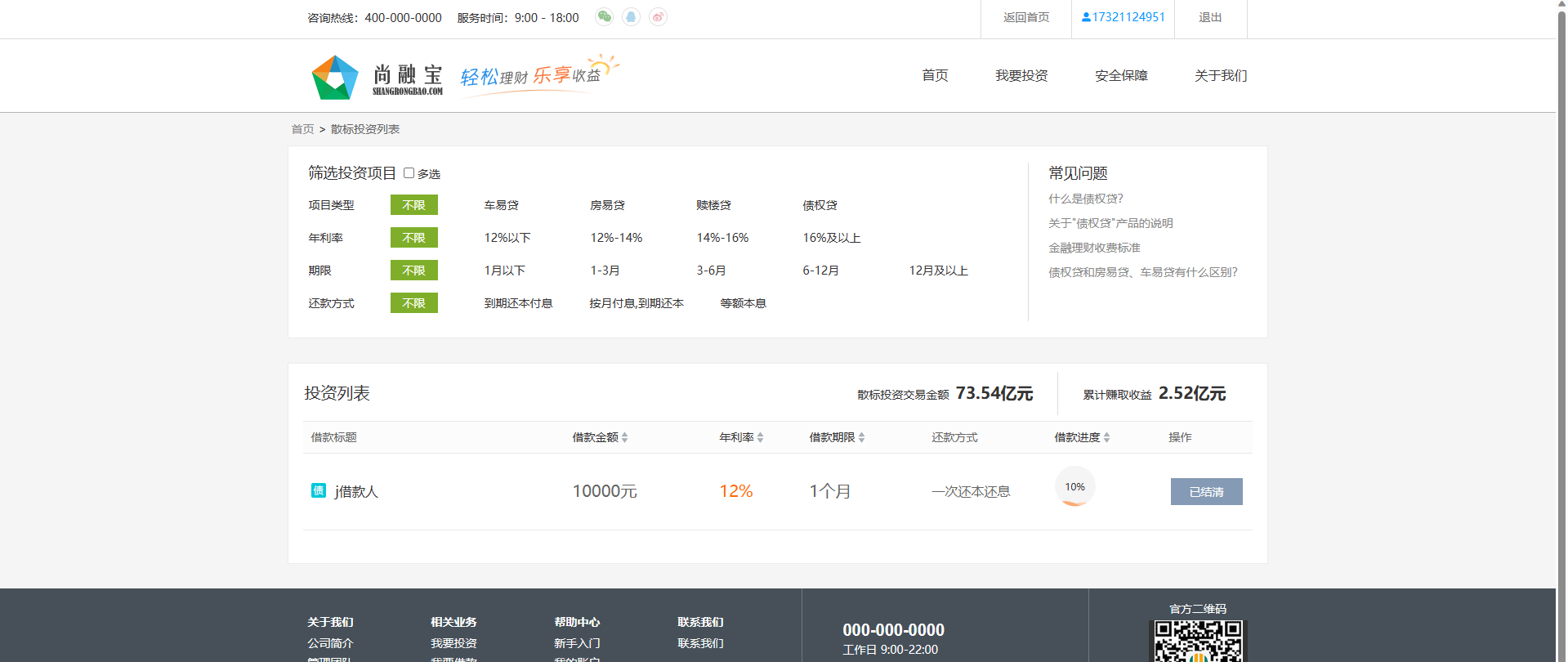Toggle the 多选 checkbox
This screenshot has height=662, width=1568.
pos(409,173)
